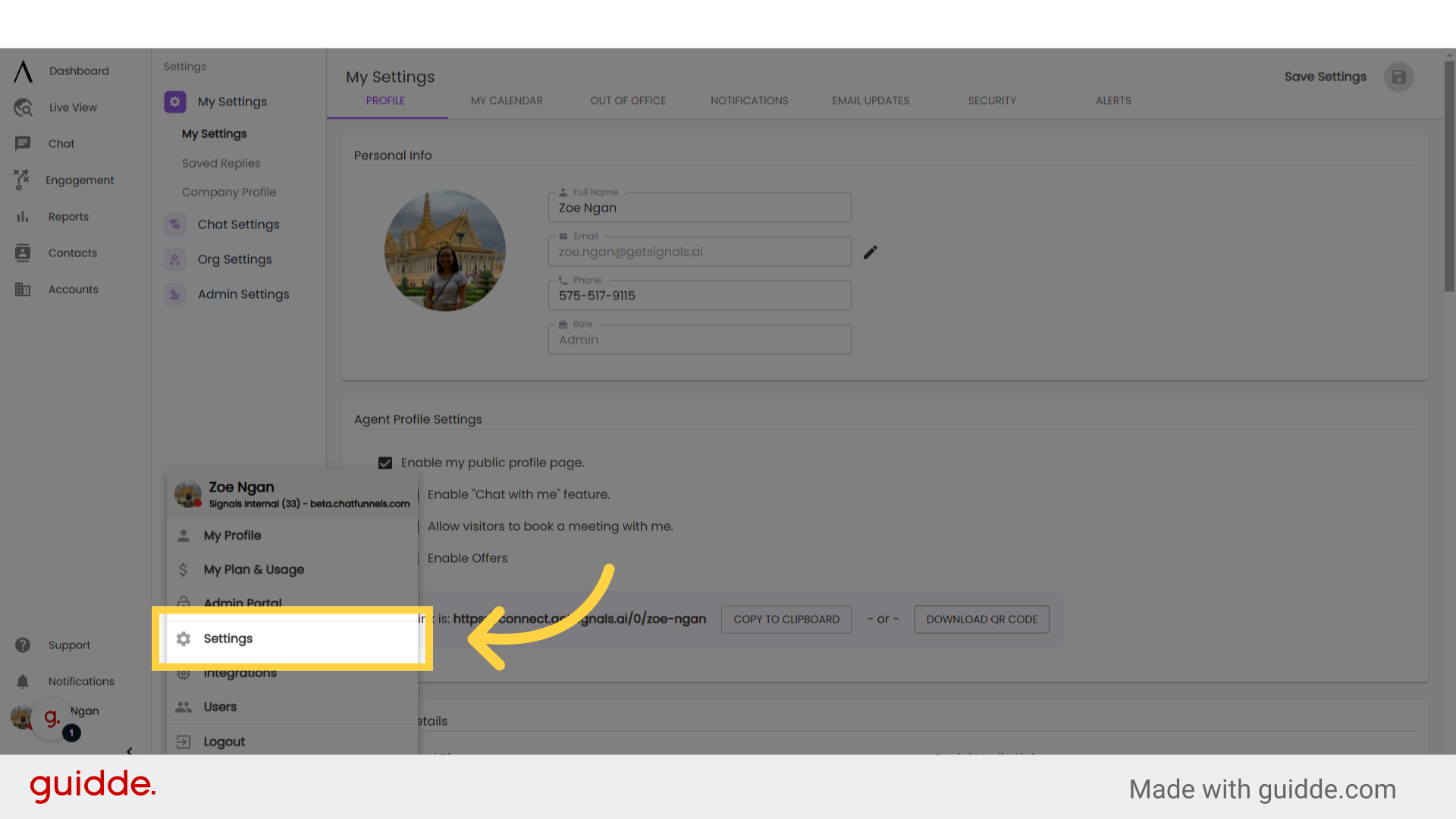Open the Reports bar chart icon
The height and width of the screenshot is (819, 1456).
coord(23,217)
